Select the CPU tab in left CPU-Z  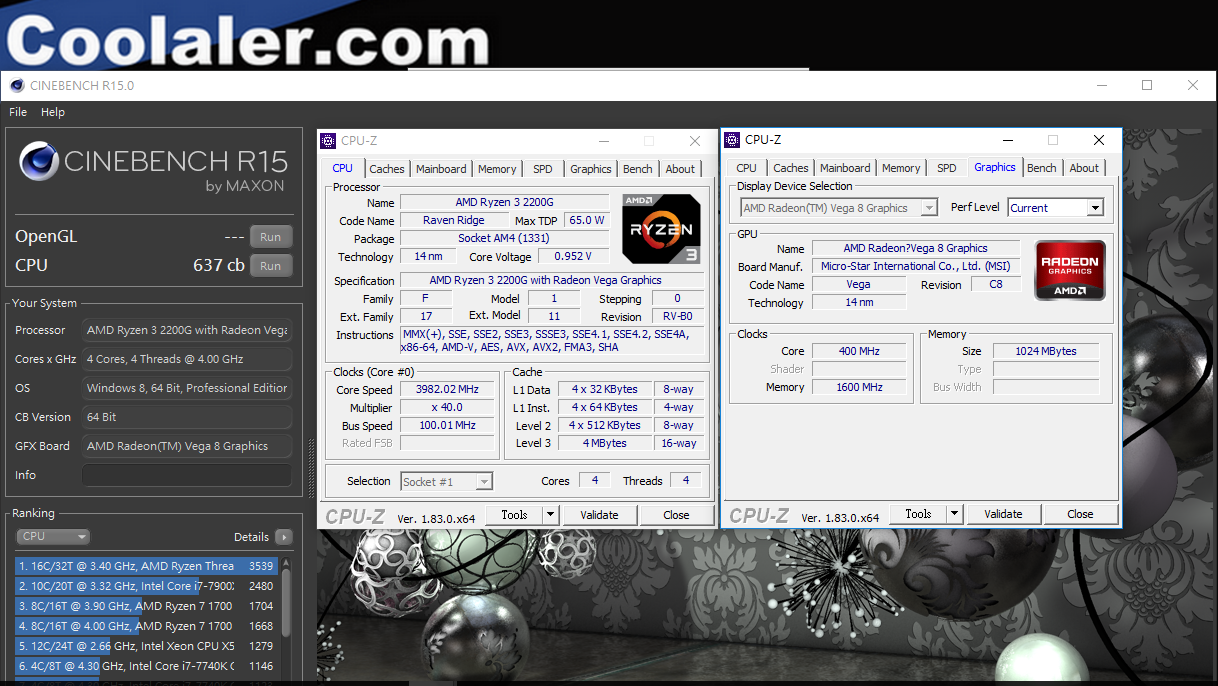click(343, 168)
